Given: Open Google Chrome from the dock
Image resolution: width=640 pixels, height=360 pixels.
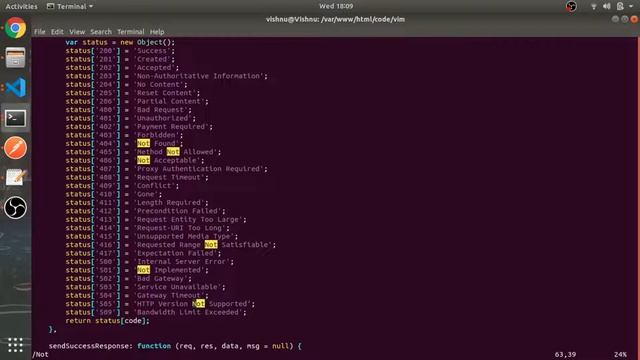Looking at the screenshot, I should [16, 28].
